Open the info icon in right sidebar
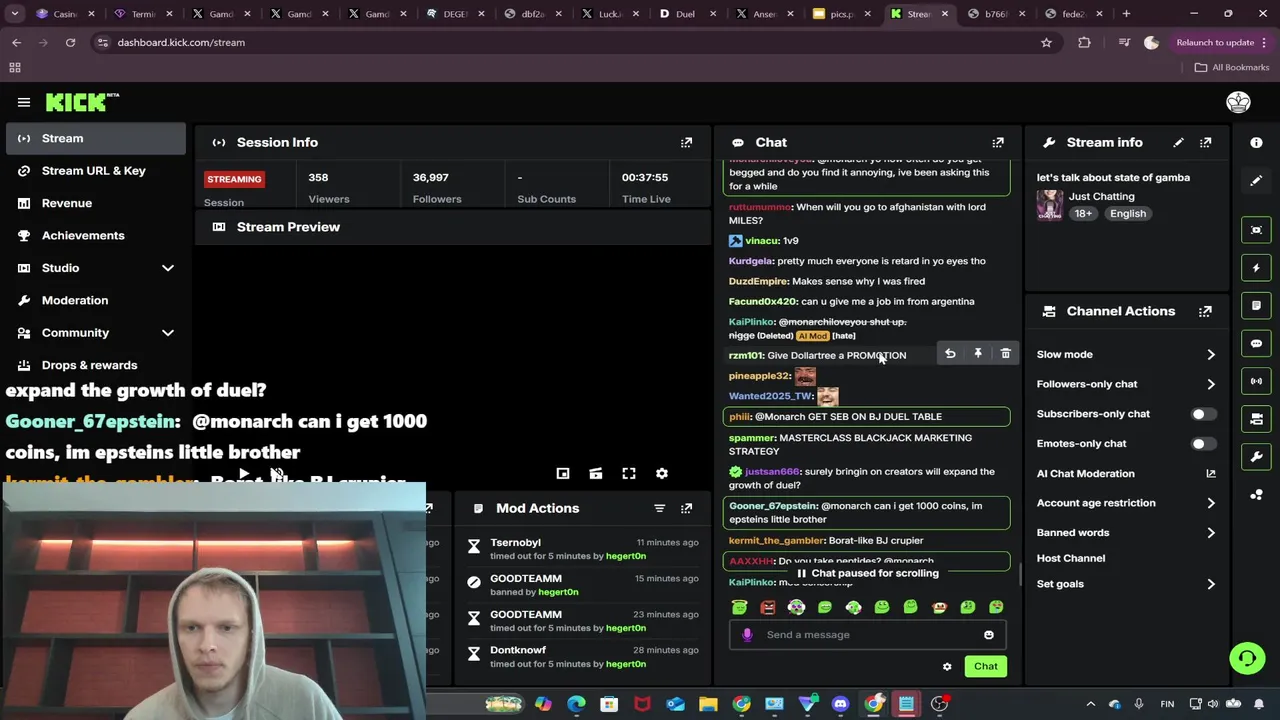The height and width of the screenshot is (720, 1280). click(x=1256, y=143)
